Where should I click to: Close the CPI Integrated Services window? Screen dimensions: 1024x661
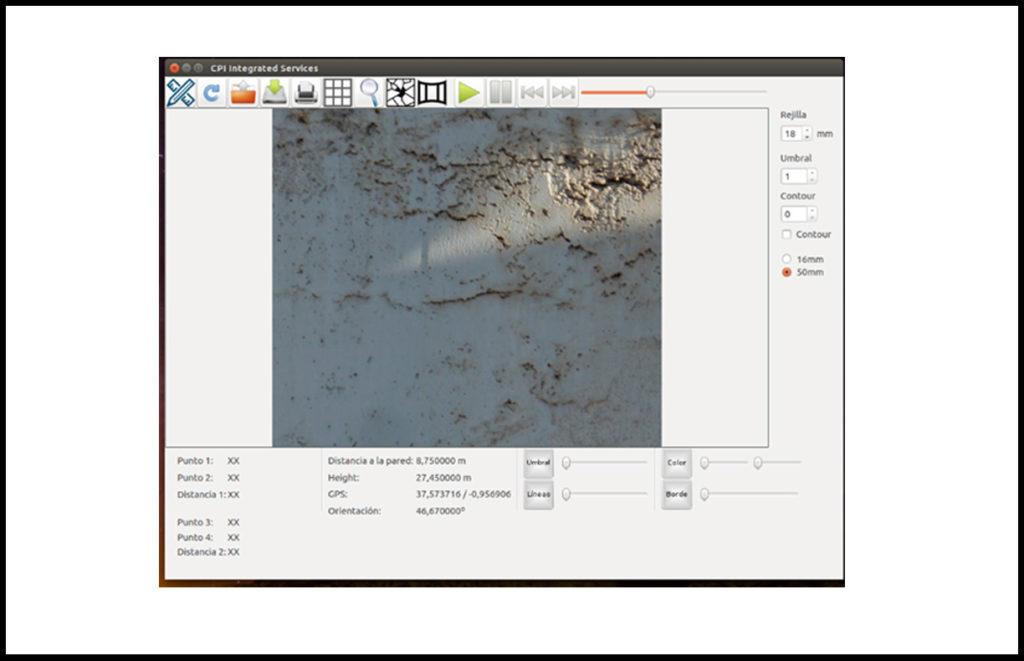[174, 68]
